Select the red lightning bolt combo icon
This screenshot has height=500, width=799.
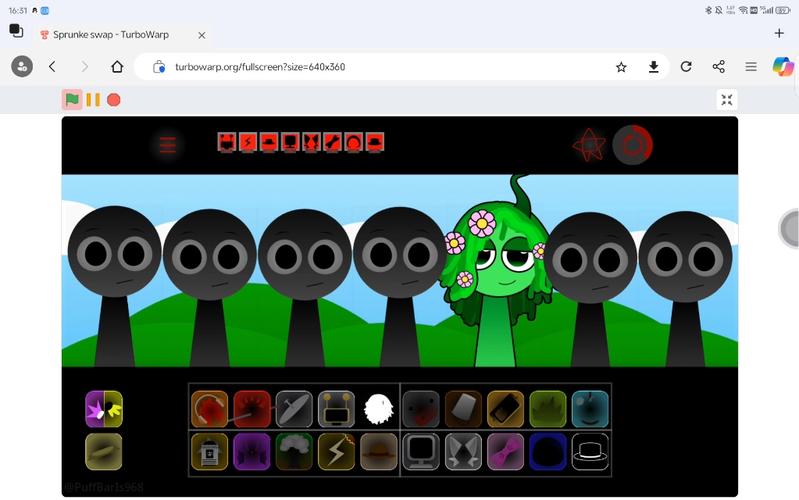tap(248, 142)
